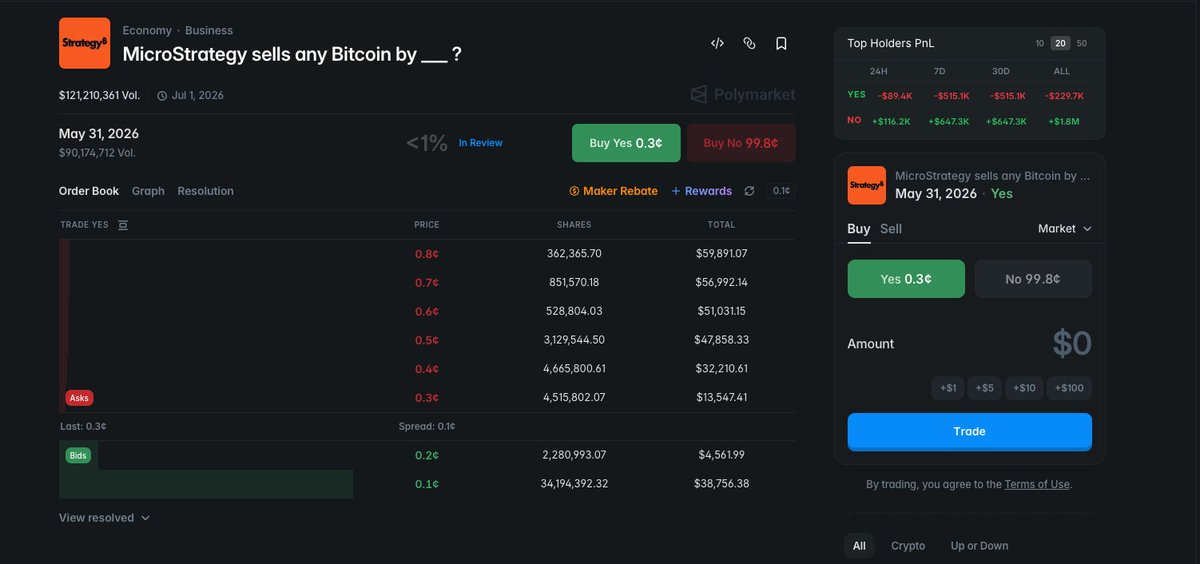Click the 0.2¢ bid price row
The width and height of the screenshot is (1200, 564).
pos(428,455)
